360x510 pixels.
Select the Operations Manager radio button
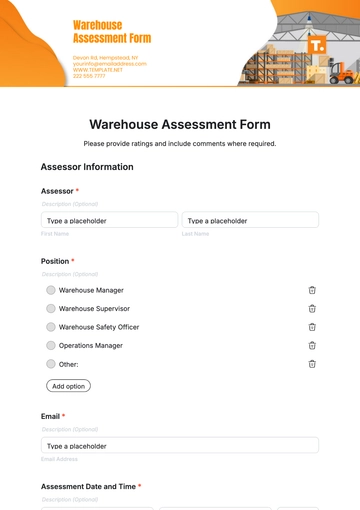(51, 345)
